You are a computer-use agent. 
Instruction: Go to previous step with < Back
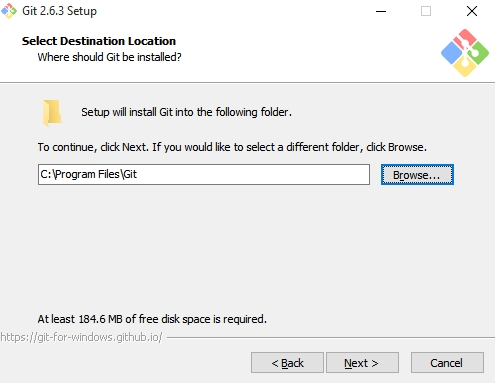click(287, 363)
